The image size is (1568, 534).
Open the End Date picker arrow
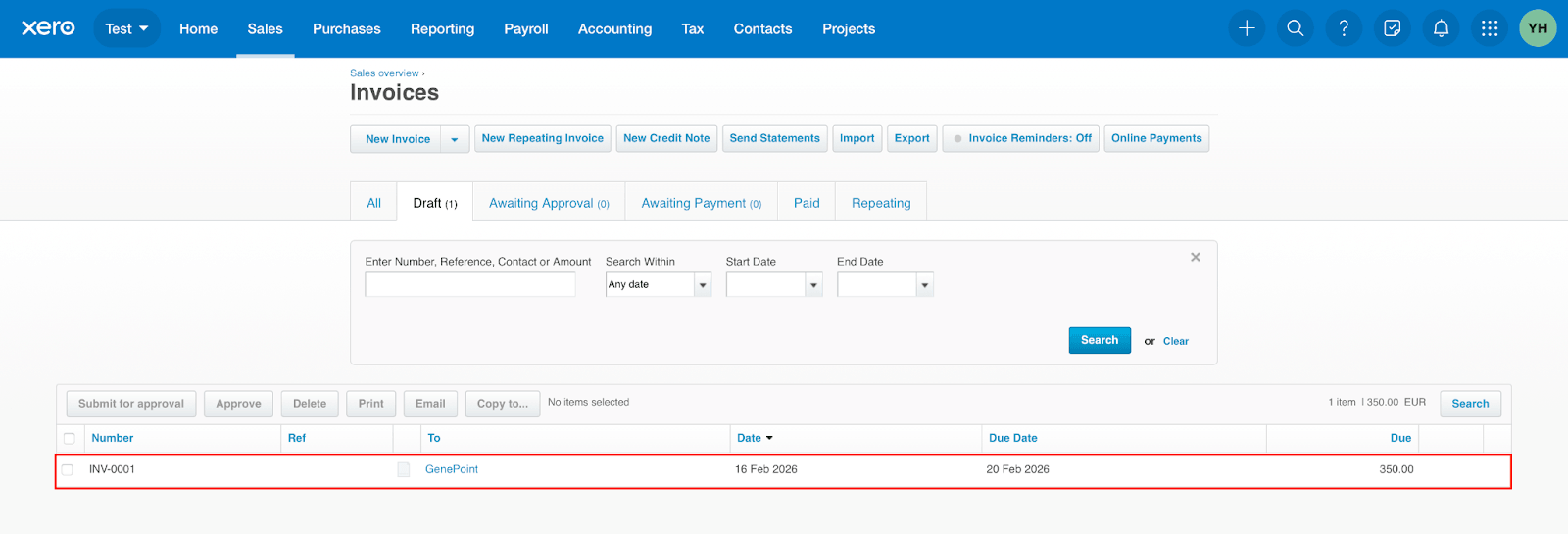pyautogui.click(x=924, y=285)
